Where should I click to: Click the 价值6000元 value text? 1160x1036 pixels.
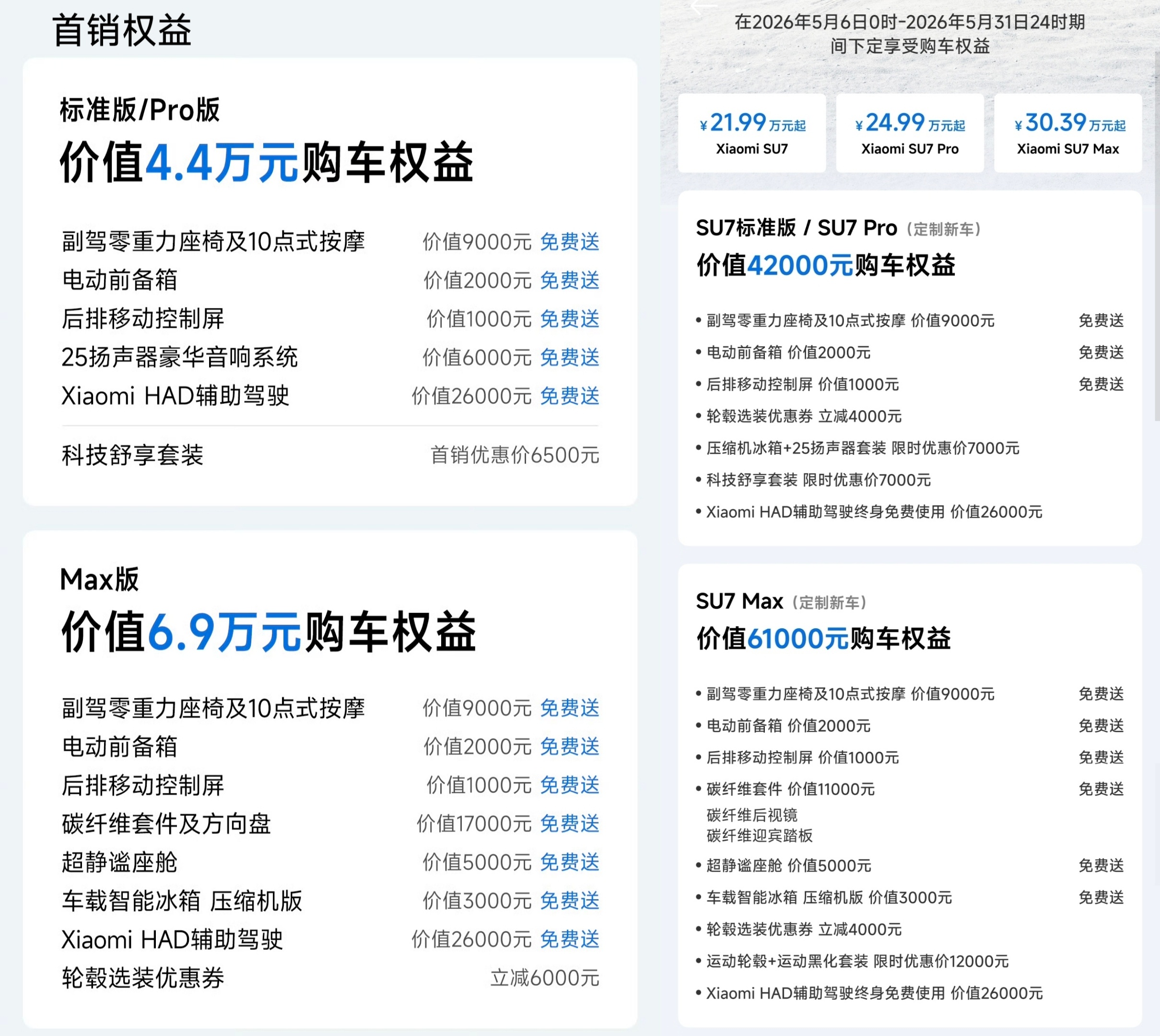477,357
